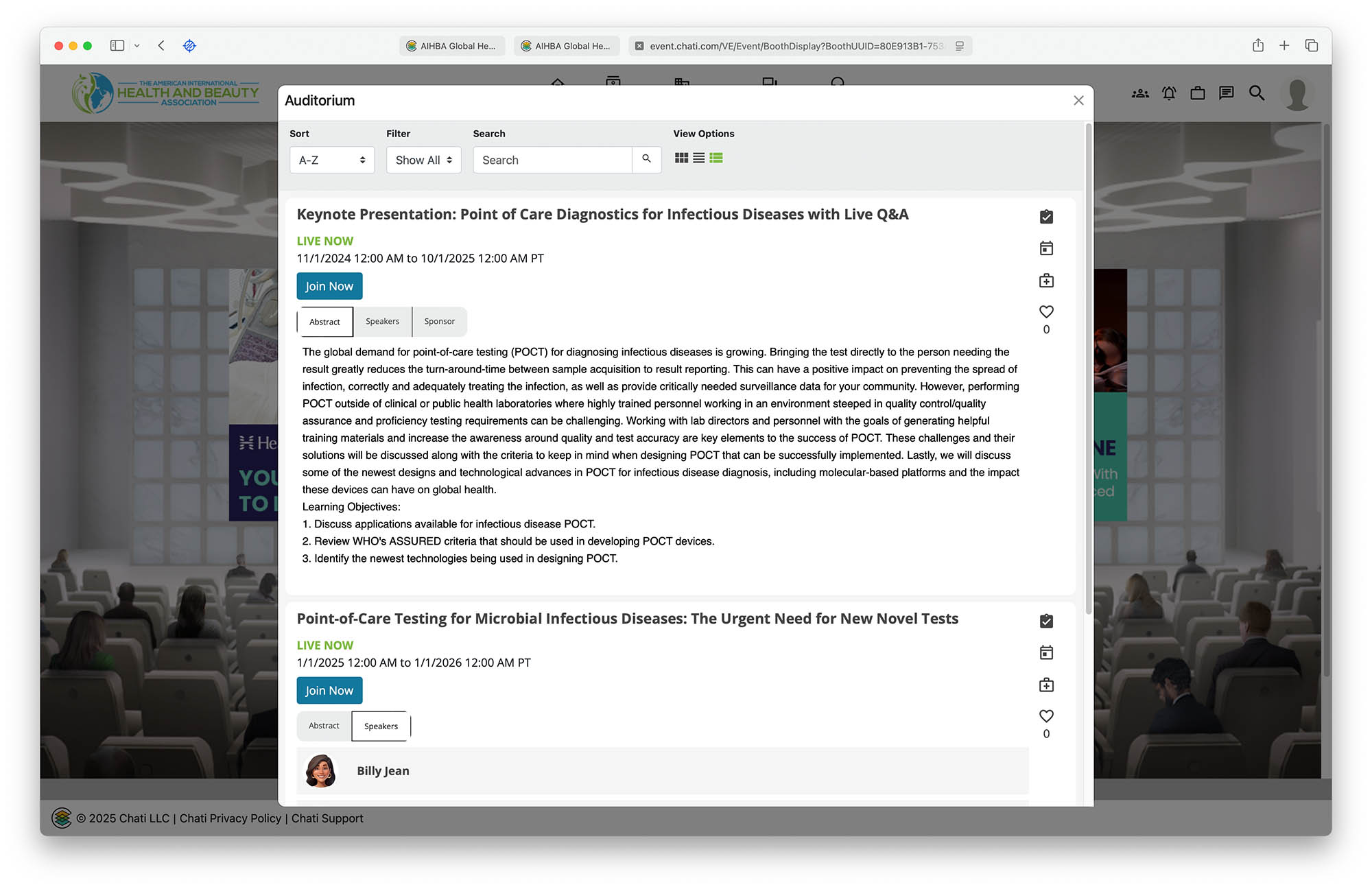This screenshot has height=889, width=1372.
Task: Select compact list view icon
Action: click(698, 158)
